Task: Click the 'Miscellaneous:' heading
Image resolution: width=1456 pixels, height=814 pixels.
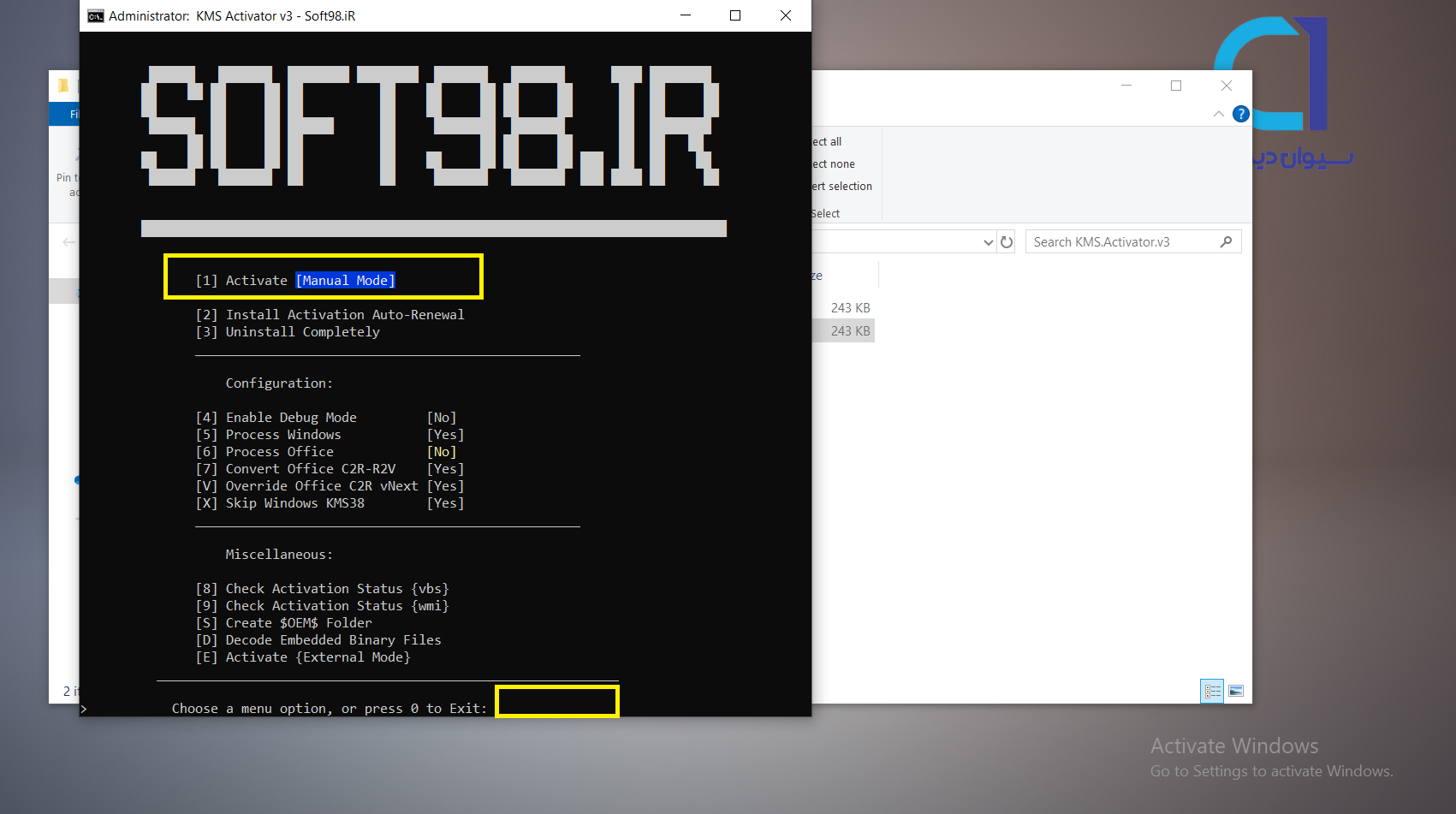Action: pos(279,555)
